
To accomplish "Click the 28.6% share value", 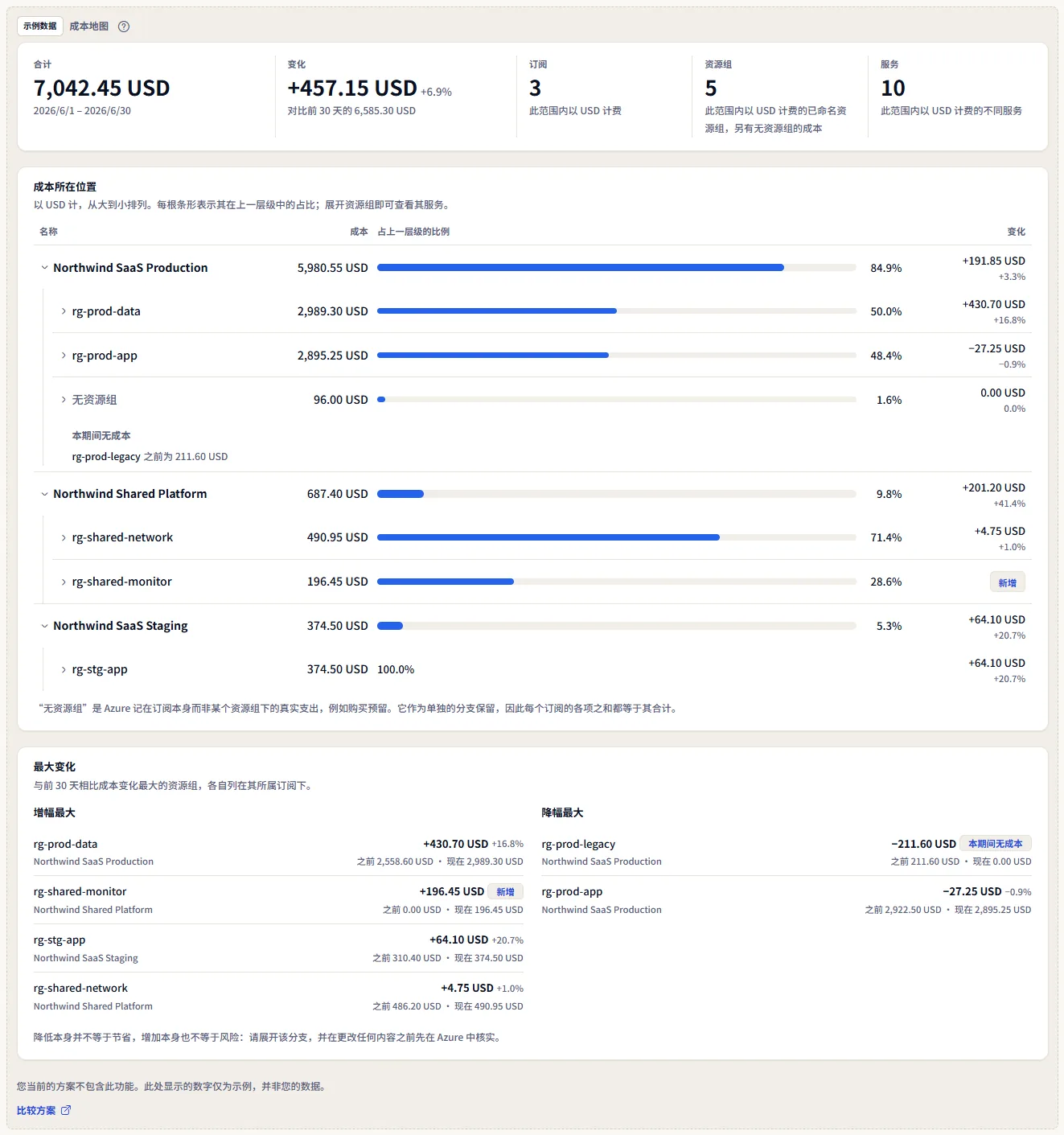I will coord(886,582).
